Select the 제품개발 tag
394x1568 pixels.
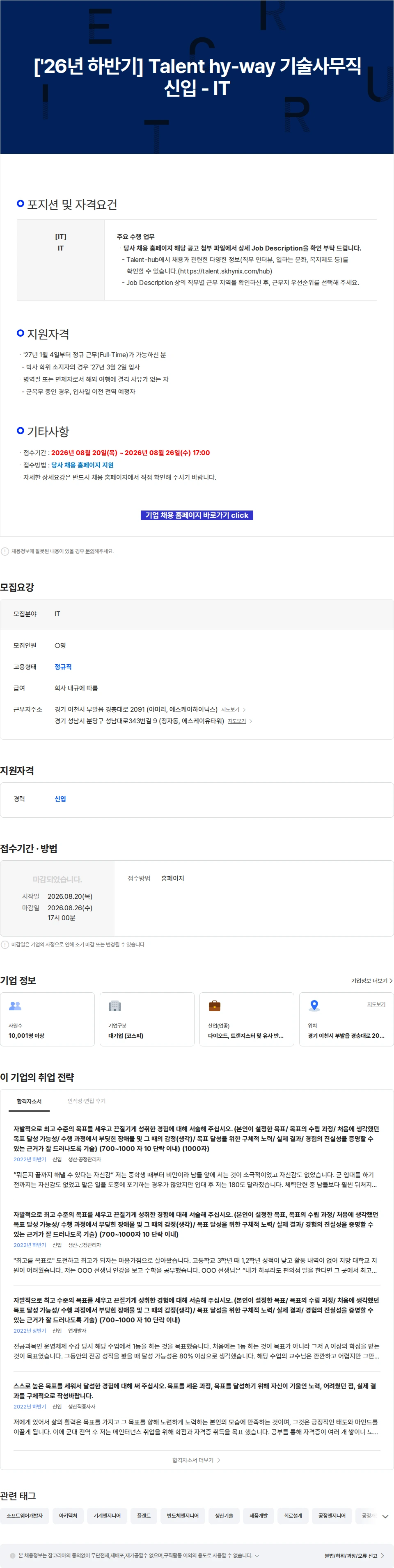tap(258, 1516)
